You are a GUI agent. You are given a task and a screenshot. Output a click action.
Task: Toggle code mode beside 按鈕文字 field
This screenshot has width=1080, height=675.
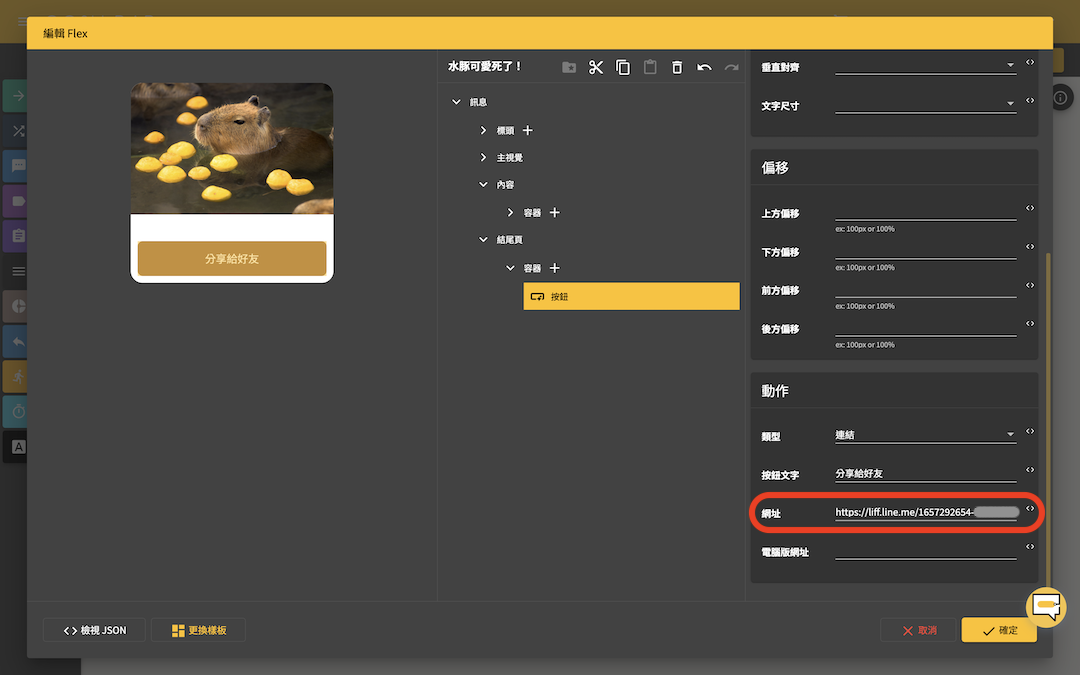(1030, 470)
